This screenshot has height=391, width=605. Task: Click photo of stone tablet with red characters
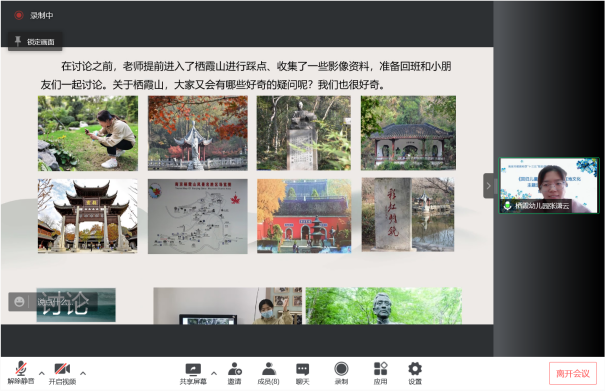[x=408, y=215]
